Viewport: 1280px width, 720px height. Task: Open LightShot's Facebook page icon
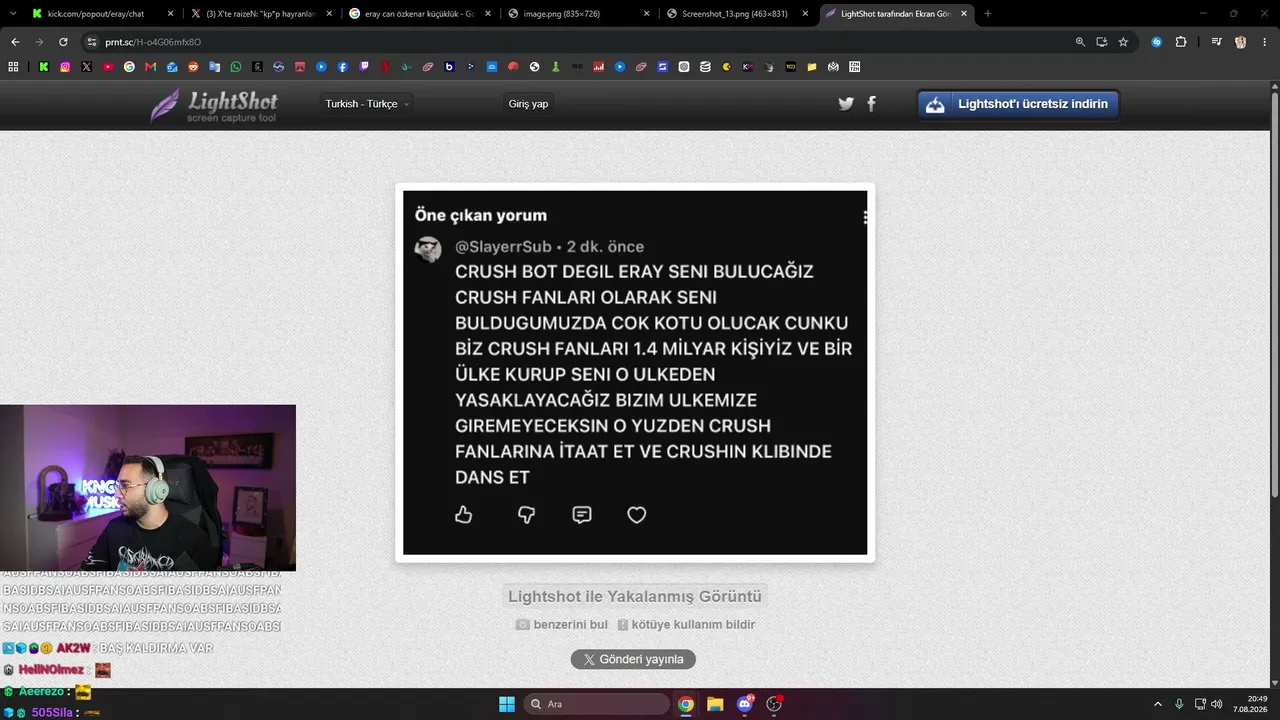pos(871,104)
